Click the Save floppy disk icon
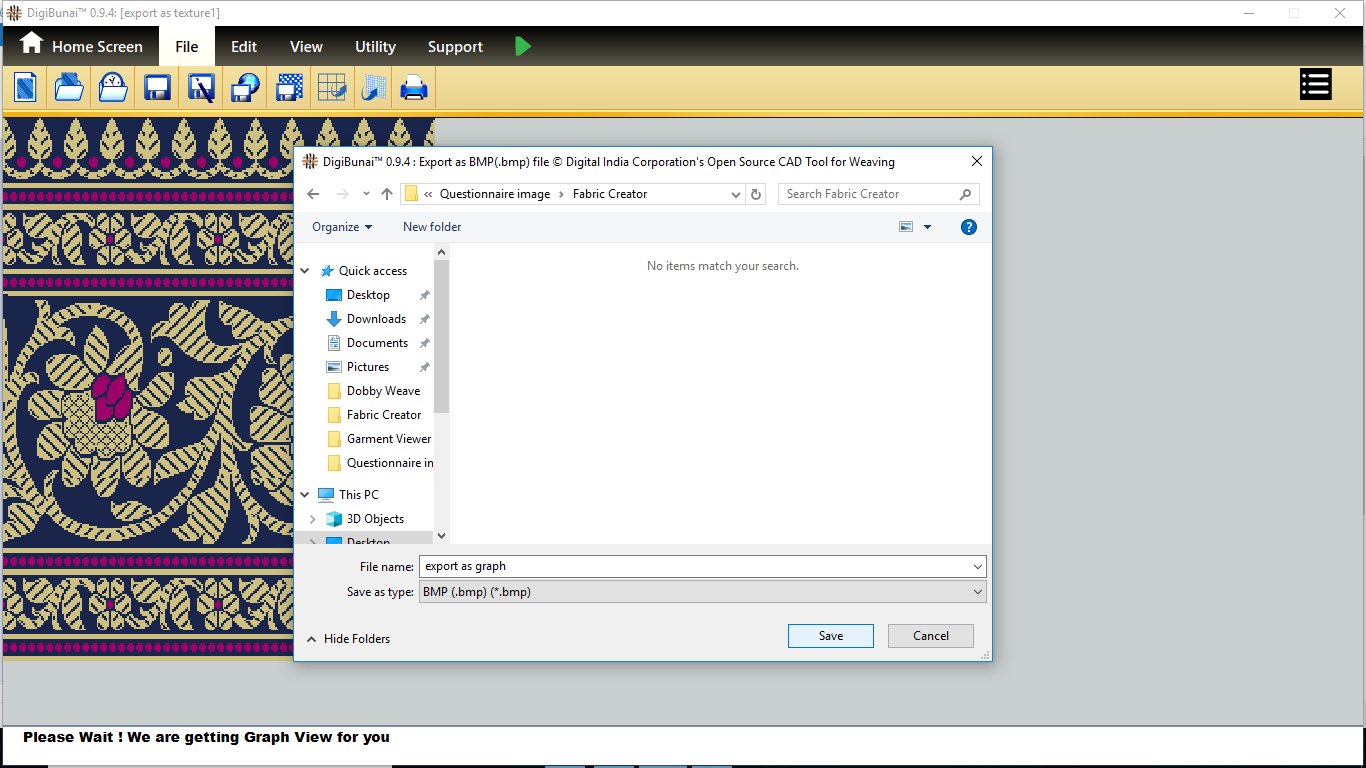The height and width of the screenshot is (768, 1366). [x=157, y=88]
